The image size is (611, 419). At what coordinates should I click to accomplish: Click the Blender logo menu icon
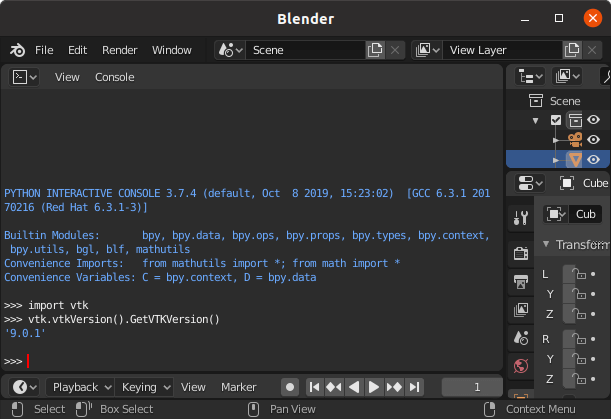[x=18, y=50]
